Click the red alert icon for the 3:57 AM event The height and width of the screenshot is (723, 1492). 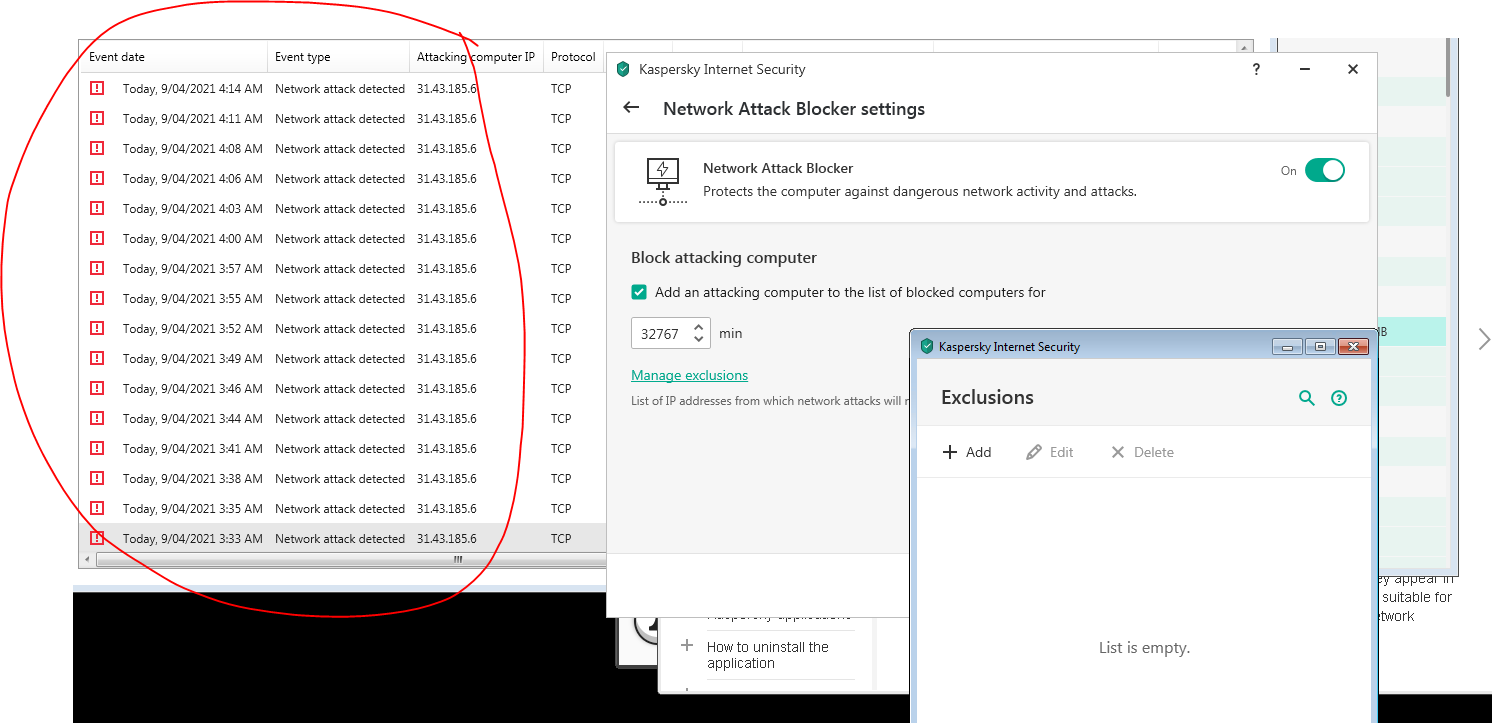(97, 268)
